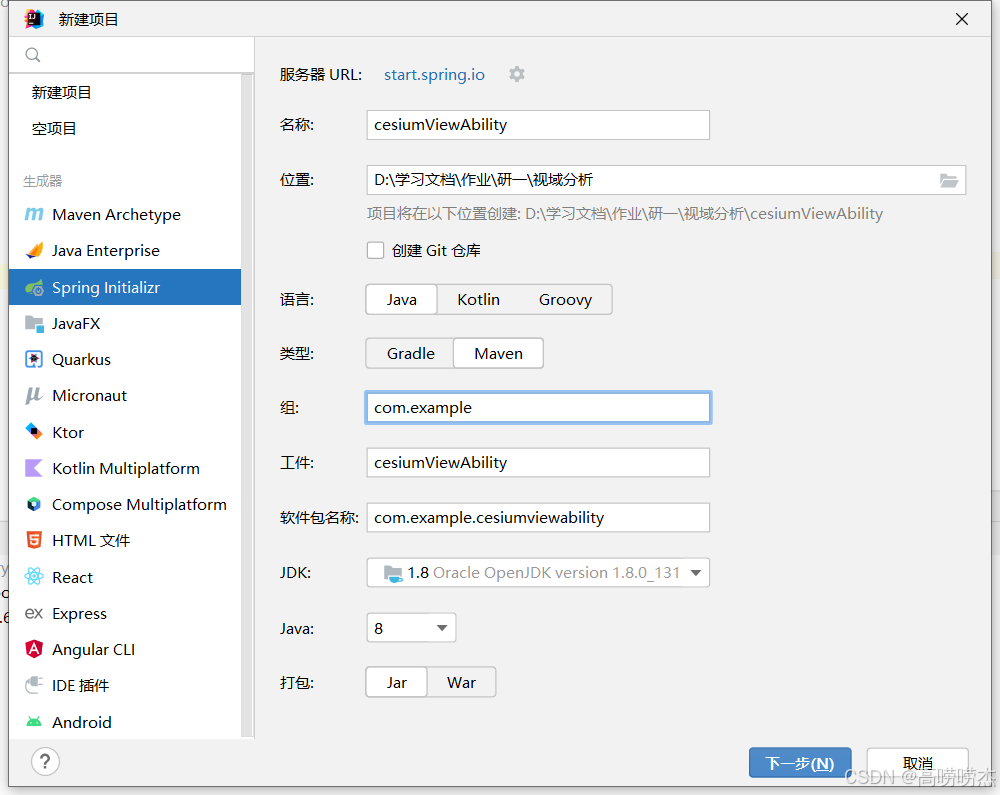1000x795 pixels.
Task: Click the React atom icon
Action: (34, 577)
